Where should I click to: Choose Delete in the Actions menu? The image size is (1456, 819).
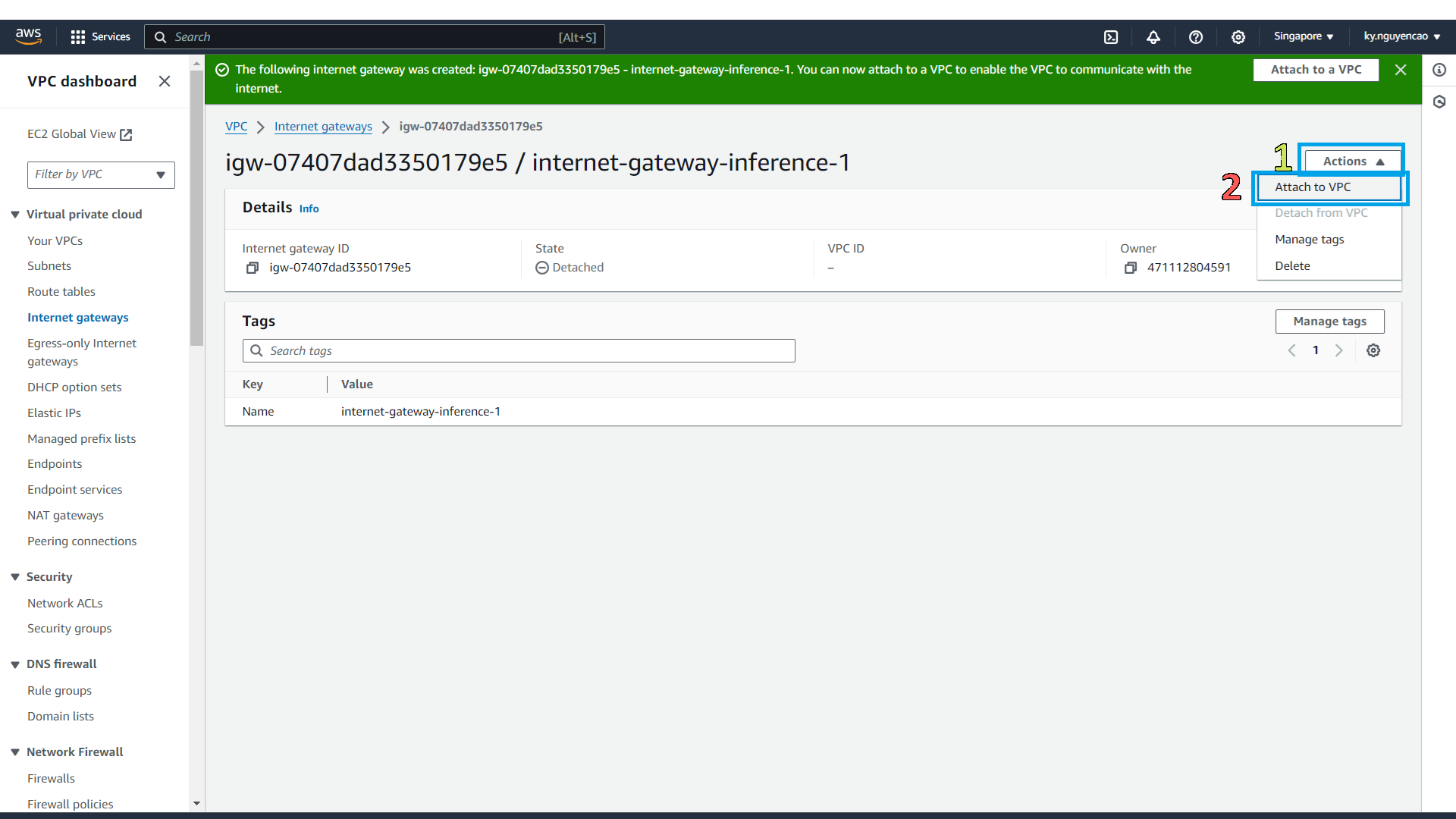1329,266
